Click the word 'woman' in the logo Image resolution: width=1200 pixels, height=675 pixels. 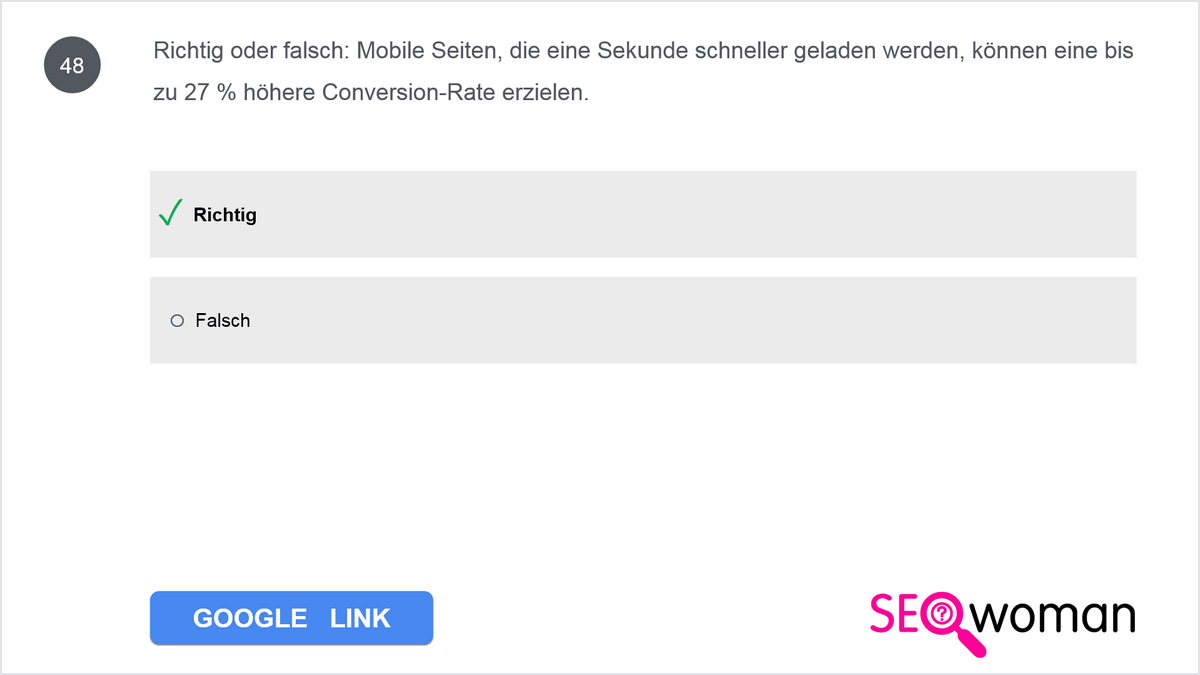(x=1056, y=616)
